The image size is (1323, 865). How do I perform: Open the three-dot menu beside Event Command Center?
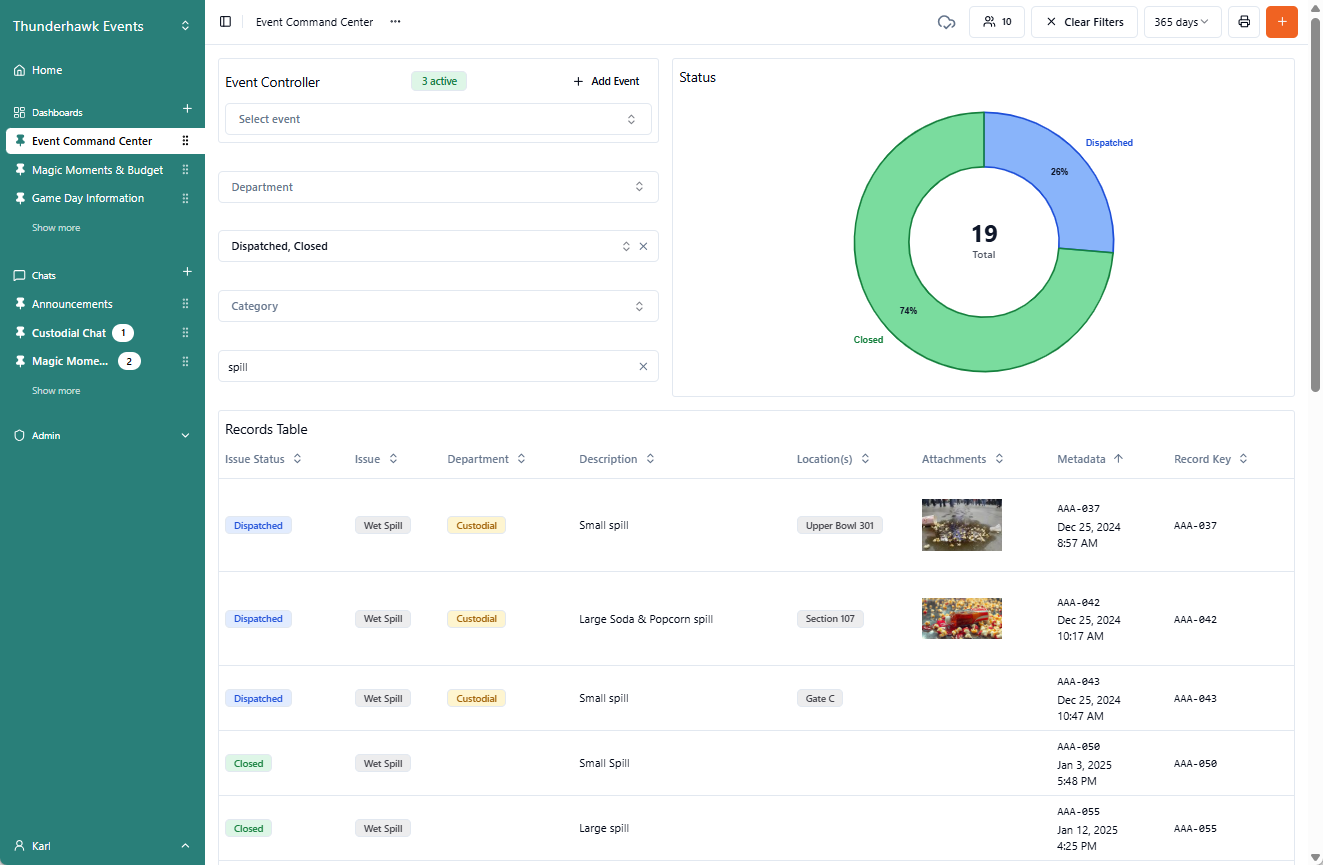point(396,22)
